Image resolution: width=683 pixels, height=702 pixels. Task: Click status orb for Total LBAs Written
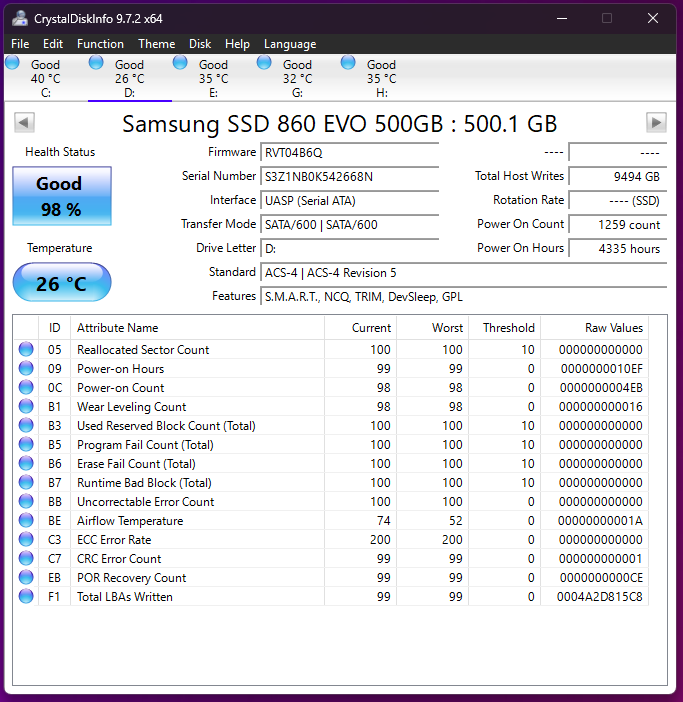[26, 597]
